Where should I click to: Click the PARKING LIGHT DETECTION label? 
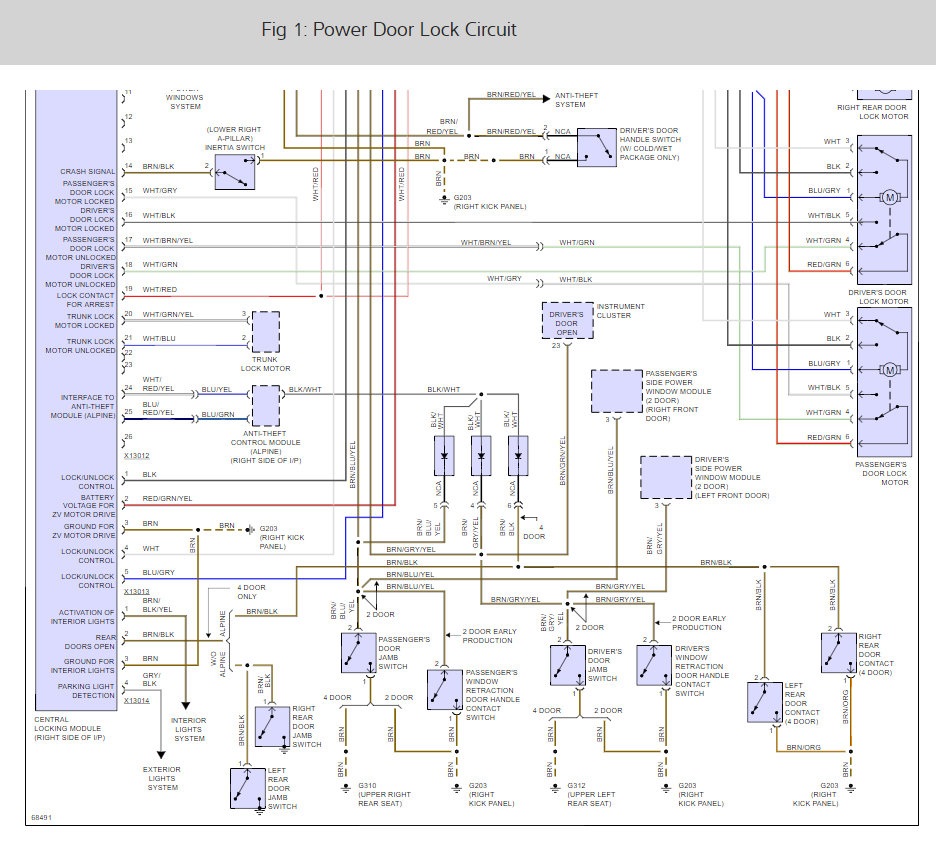tap(87, 691)
